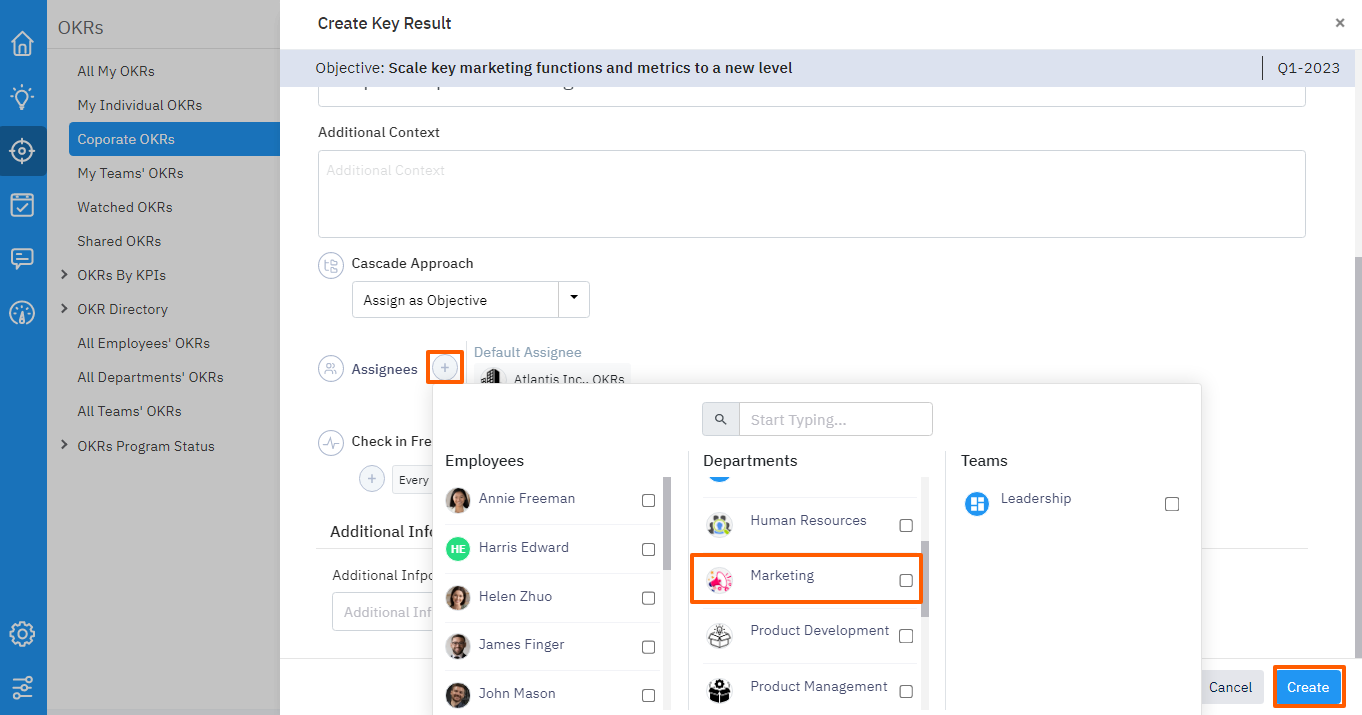Open the calendar tasks icon in sidebar
The image size is (1362, 715).
[22, 205]
